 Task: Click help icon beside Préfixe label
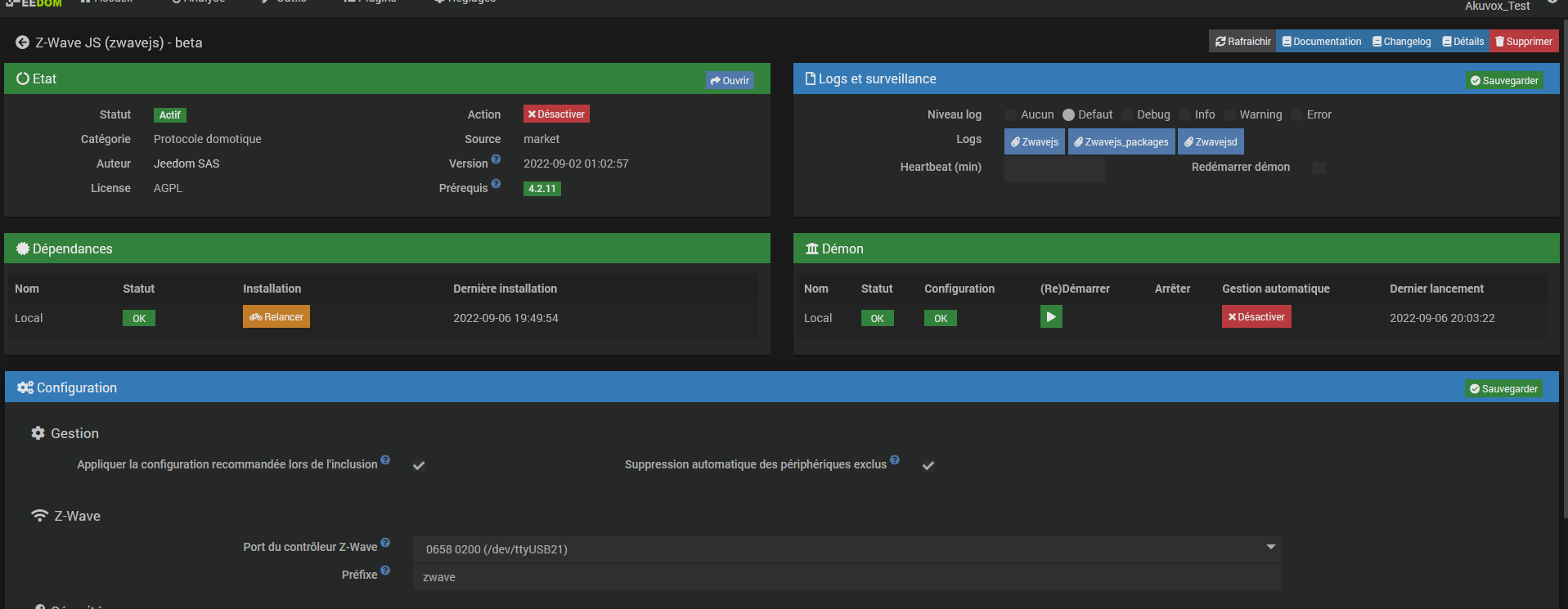pyautogui.click(x=385, y=571)
